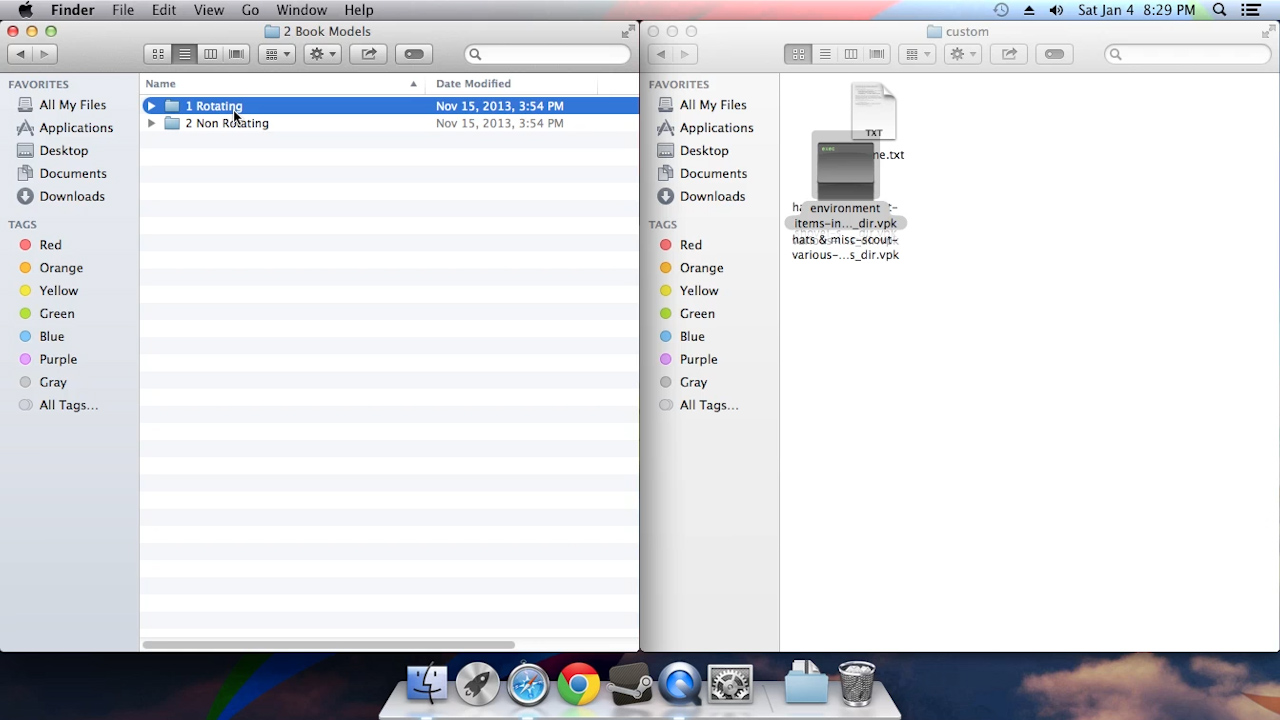The width and height of the screenshot is (1280, 720).
Task: Open Launchpad from the Dock
Action: click(x=478, y=685)
